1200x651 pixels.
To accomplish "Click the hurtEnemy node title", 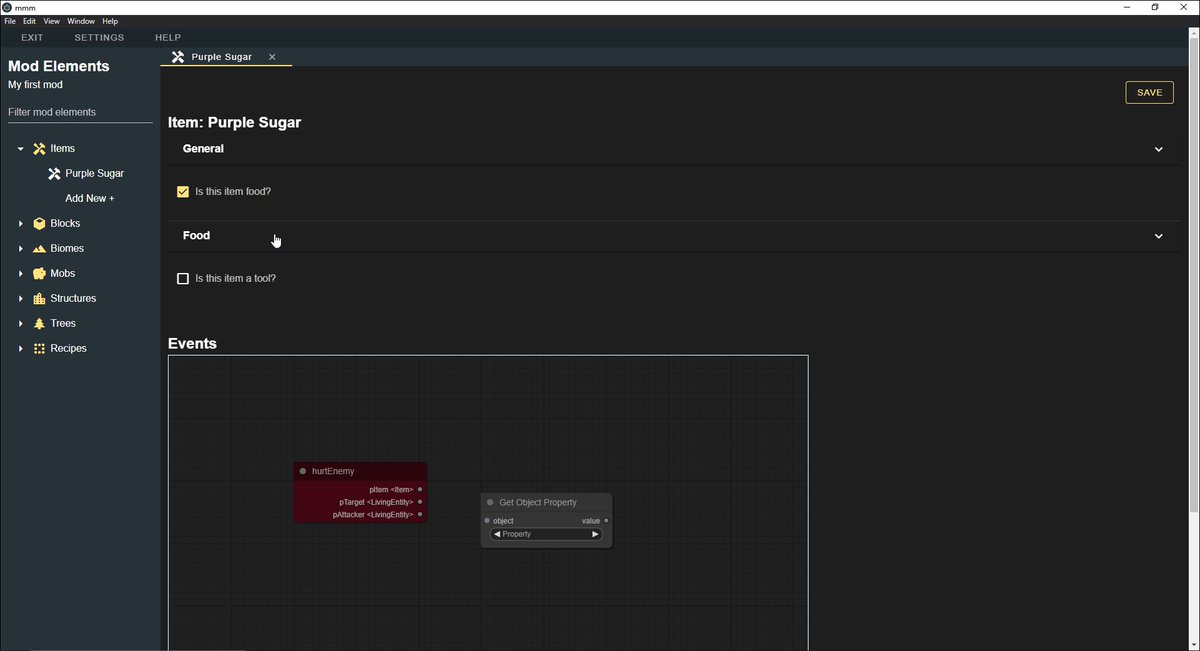I will (333, 471).
